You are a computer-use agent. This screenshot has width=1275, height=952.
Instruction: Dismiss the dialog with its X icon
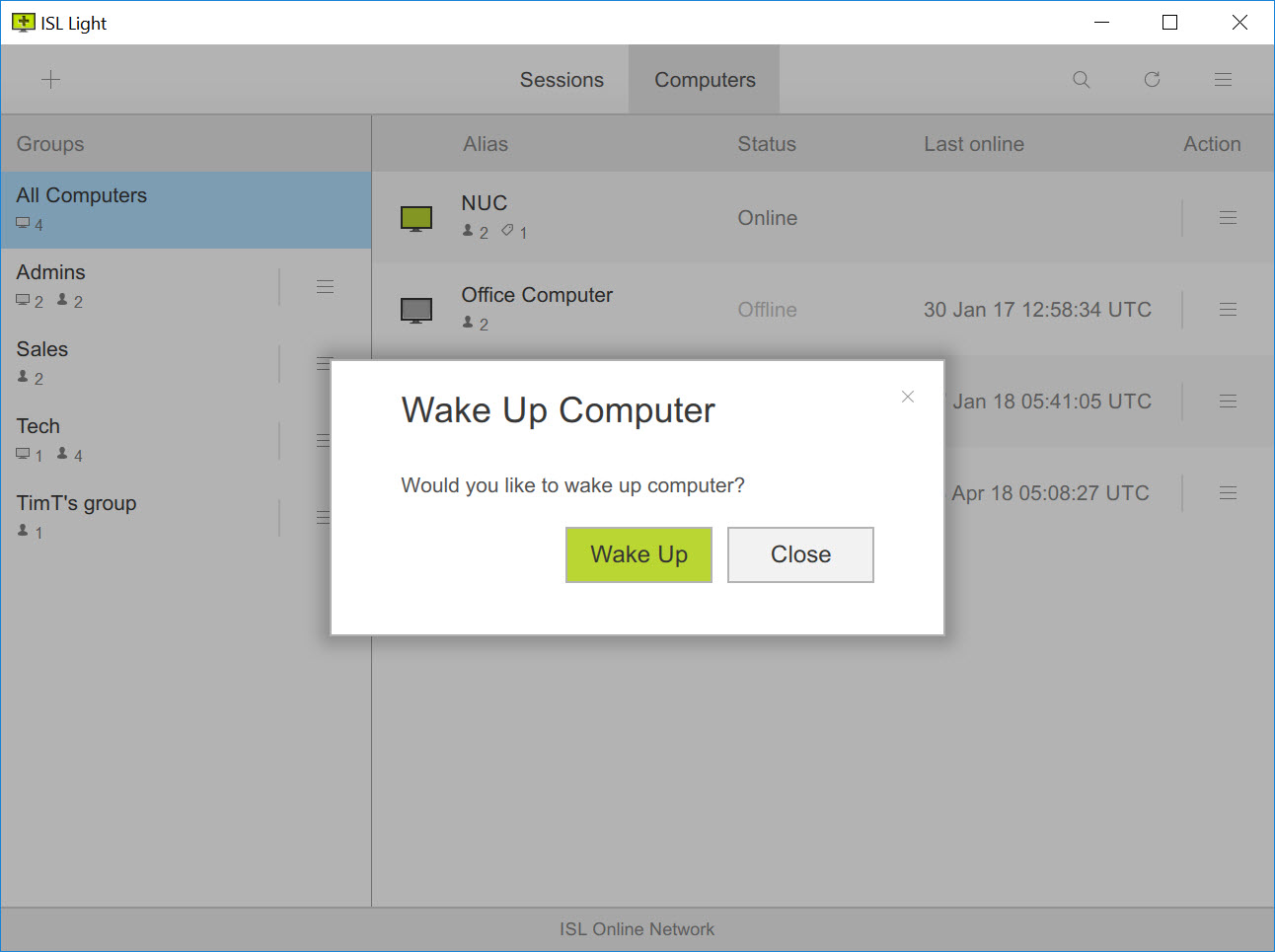tap(908, 396)
